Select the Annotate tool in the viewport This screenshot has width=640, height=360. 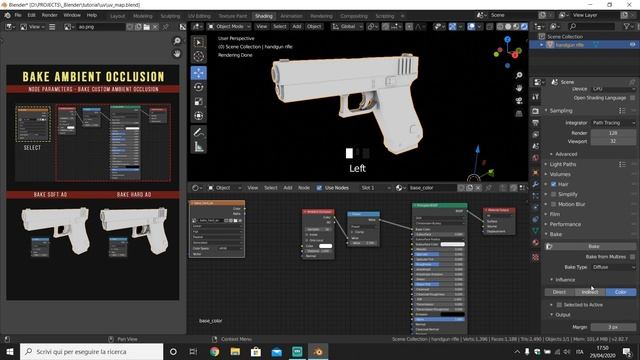pyautogui.click(x=199, y=132)
